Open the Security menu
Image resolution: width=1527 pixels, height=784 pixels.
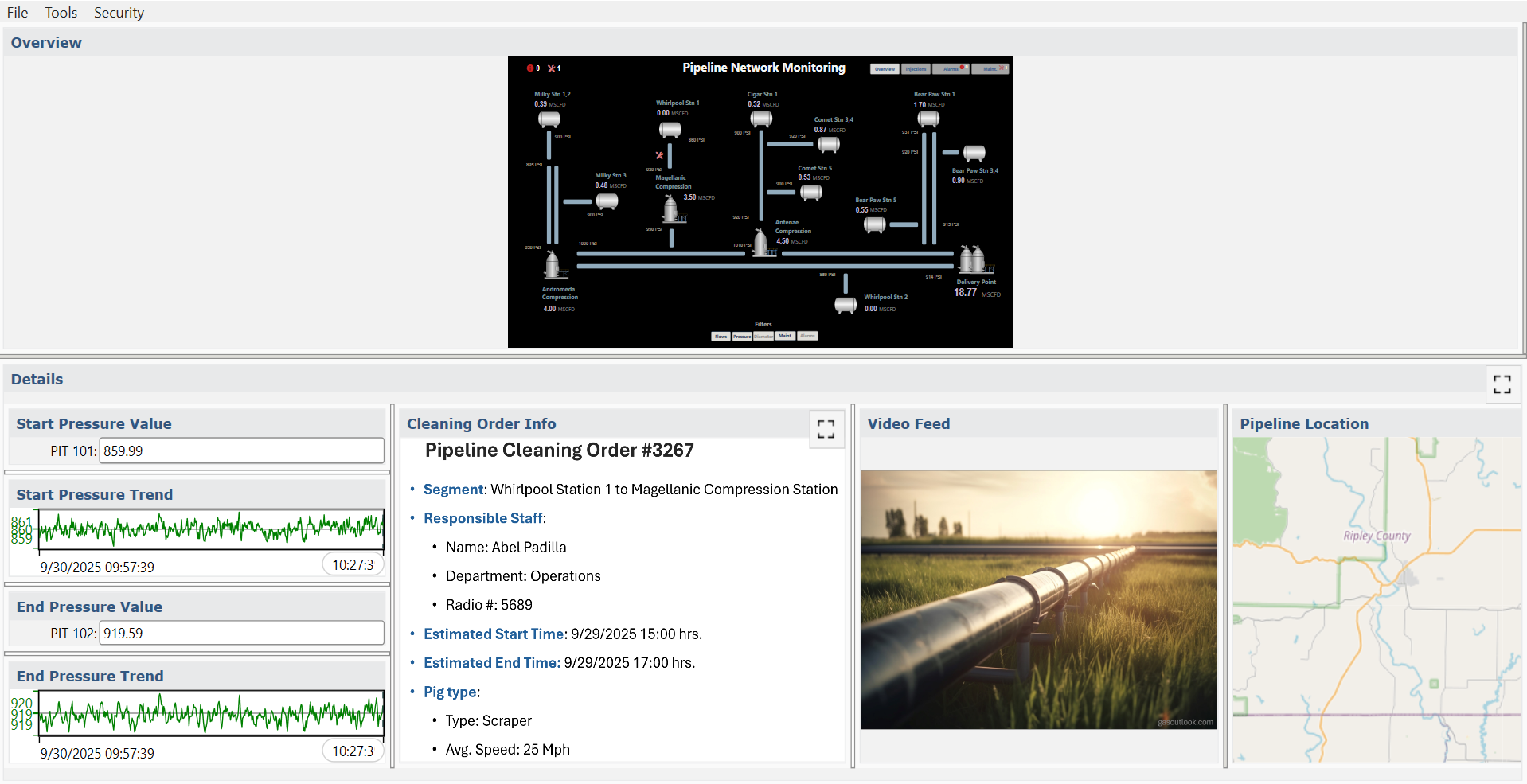click(x=119, y=13)
